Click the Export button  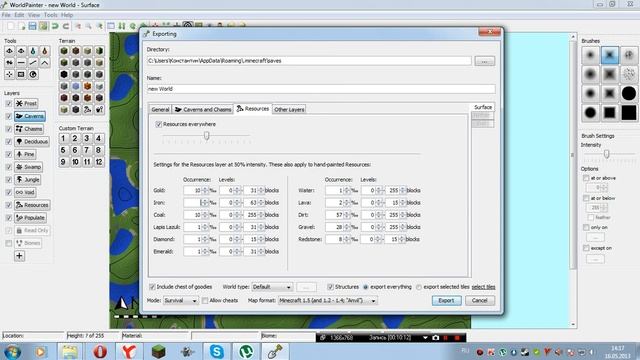pos(446,300)
